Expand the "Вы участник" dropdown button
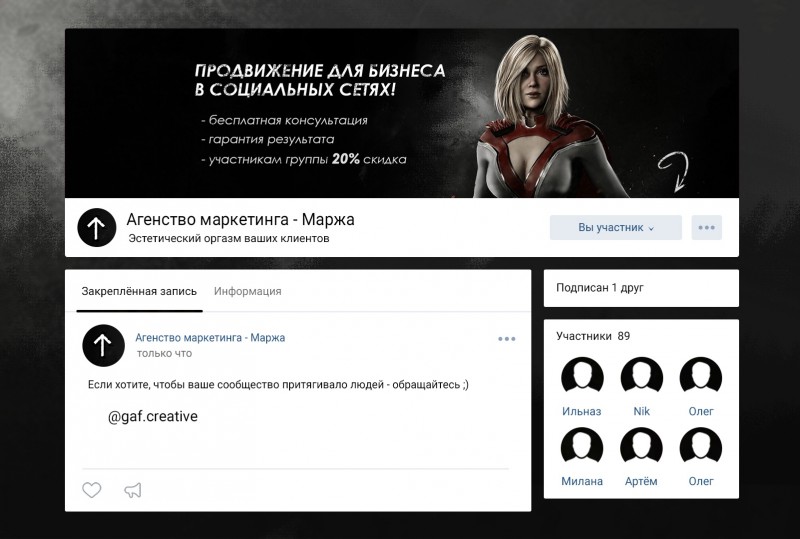The image size is (800, 539). coord(616,228)
